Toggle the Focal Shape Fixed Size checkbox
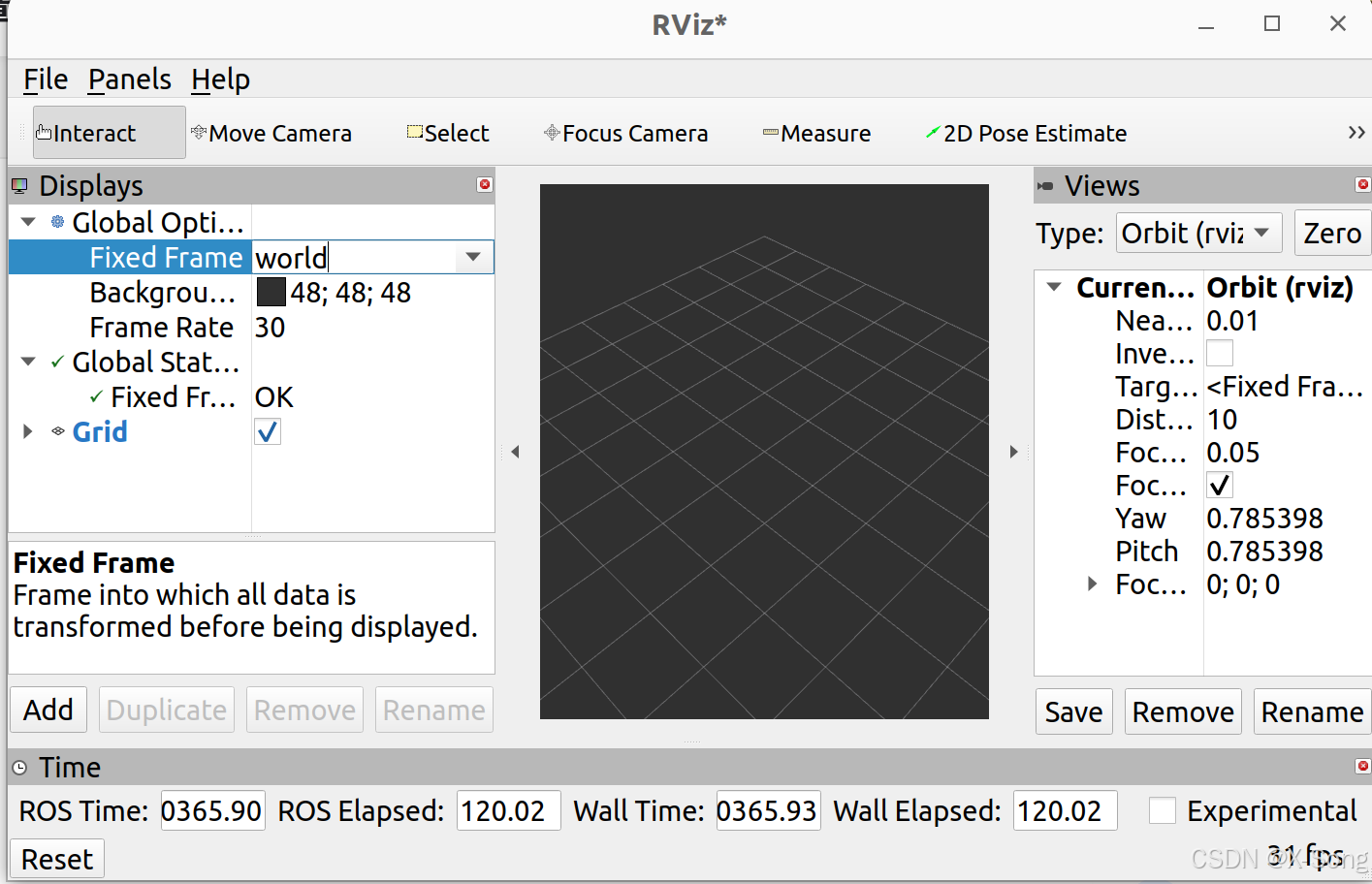The image size is (1372, 884). (x=1220, y=485)
